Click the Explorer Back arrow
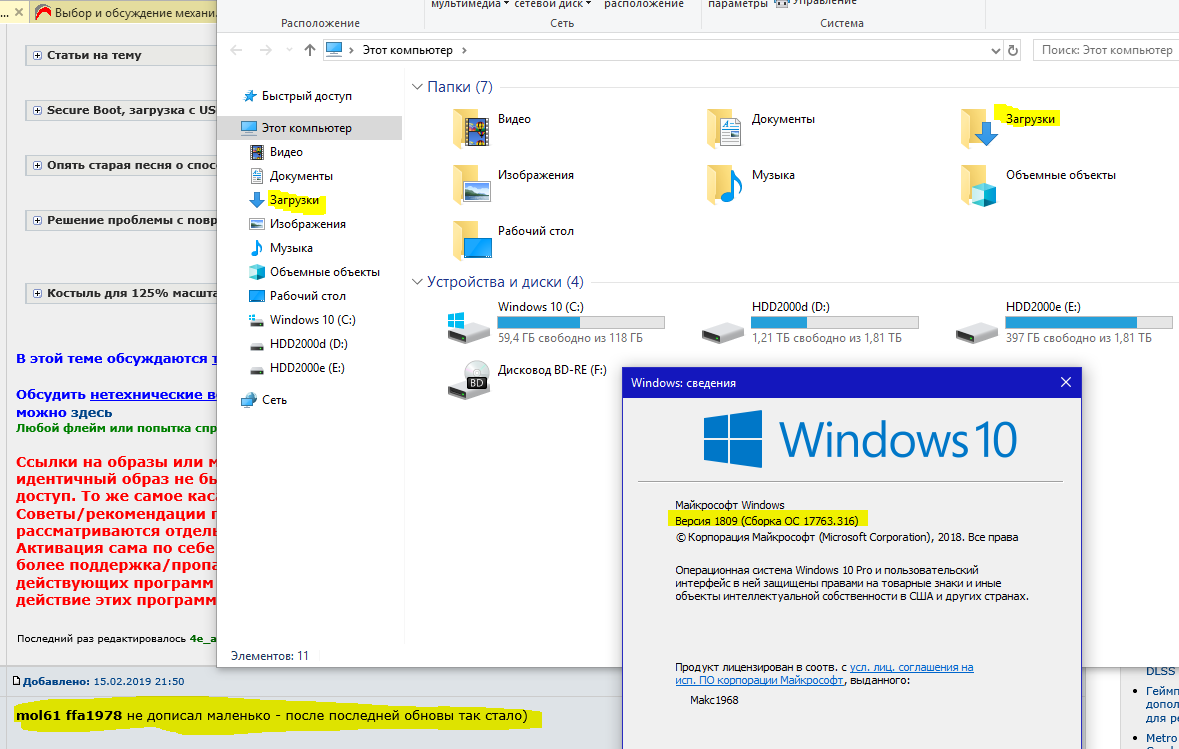 [236, 50]
